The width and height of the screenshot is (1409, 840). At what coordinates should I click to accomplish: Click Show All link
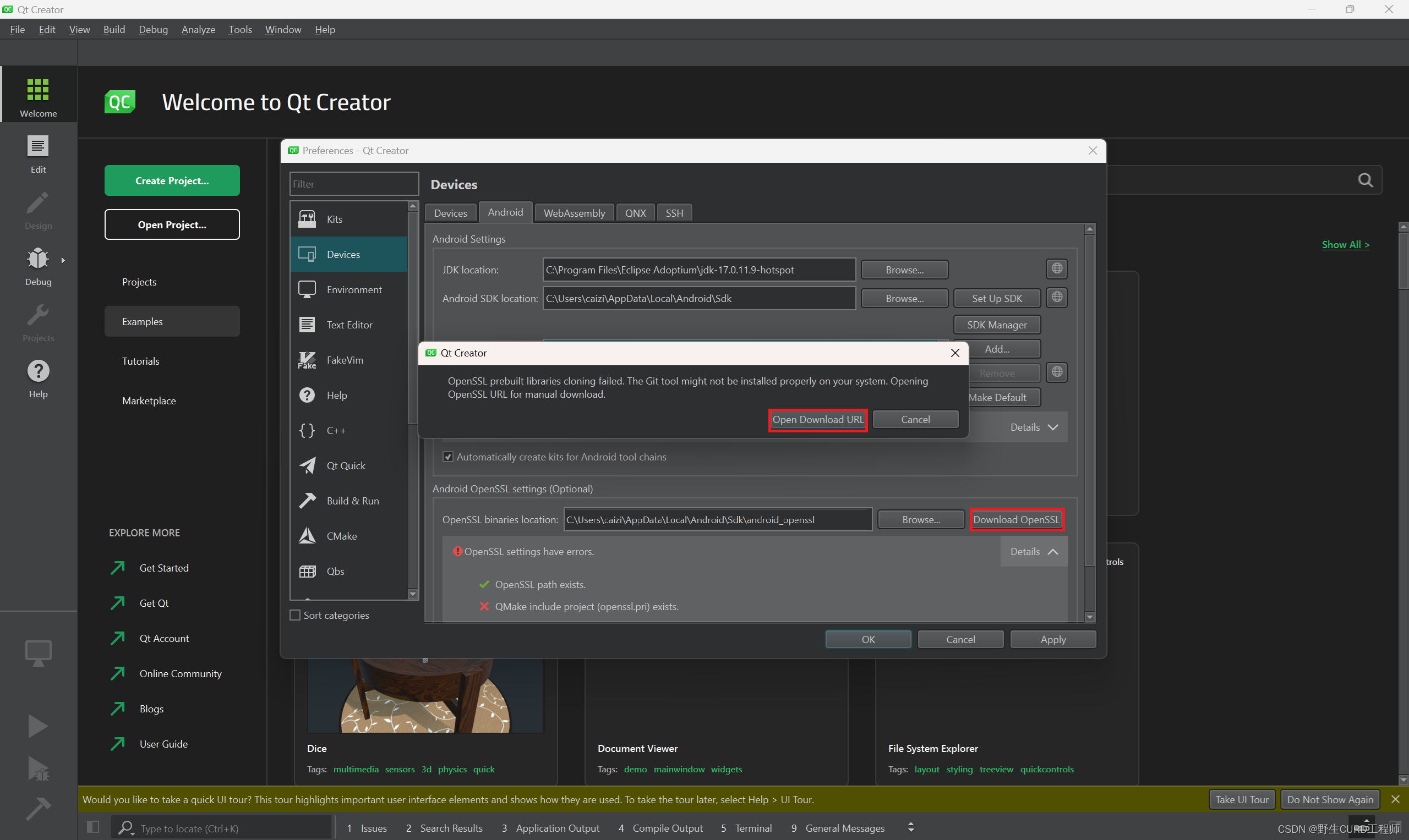(1346, 245)
